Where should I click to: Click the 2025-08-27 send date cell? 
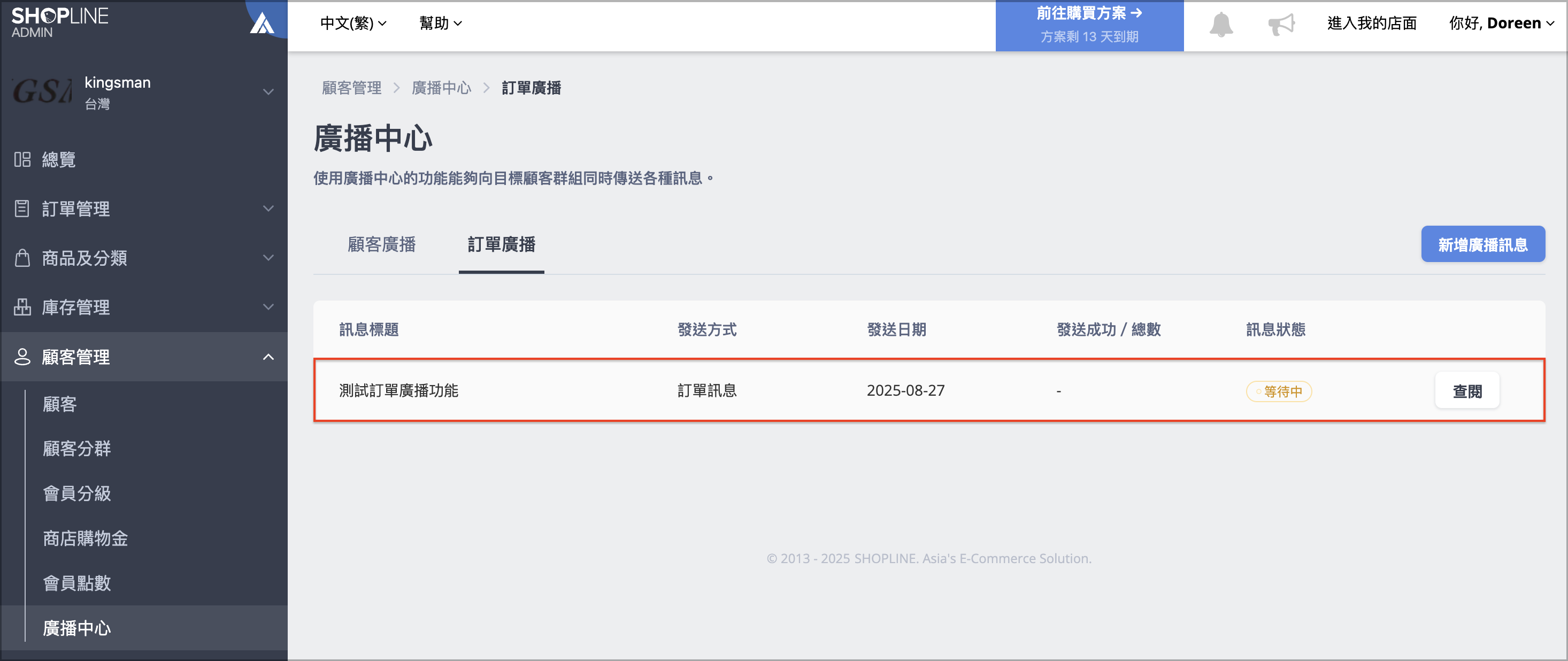coord(905,391)
